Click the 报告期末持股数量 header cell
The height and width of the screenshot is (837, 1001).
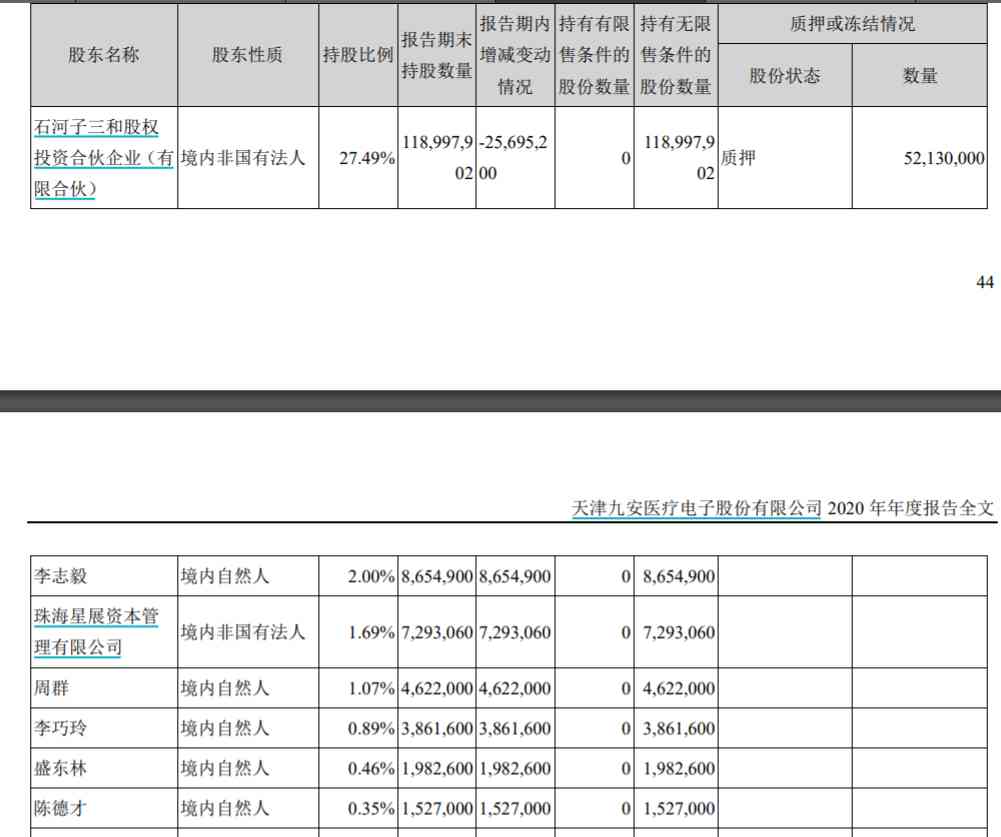pyautogui.click(x=437, y=55)
